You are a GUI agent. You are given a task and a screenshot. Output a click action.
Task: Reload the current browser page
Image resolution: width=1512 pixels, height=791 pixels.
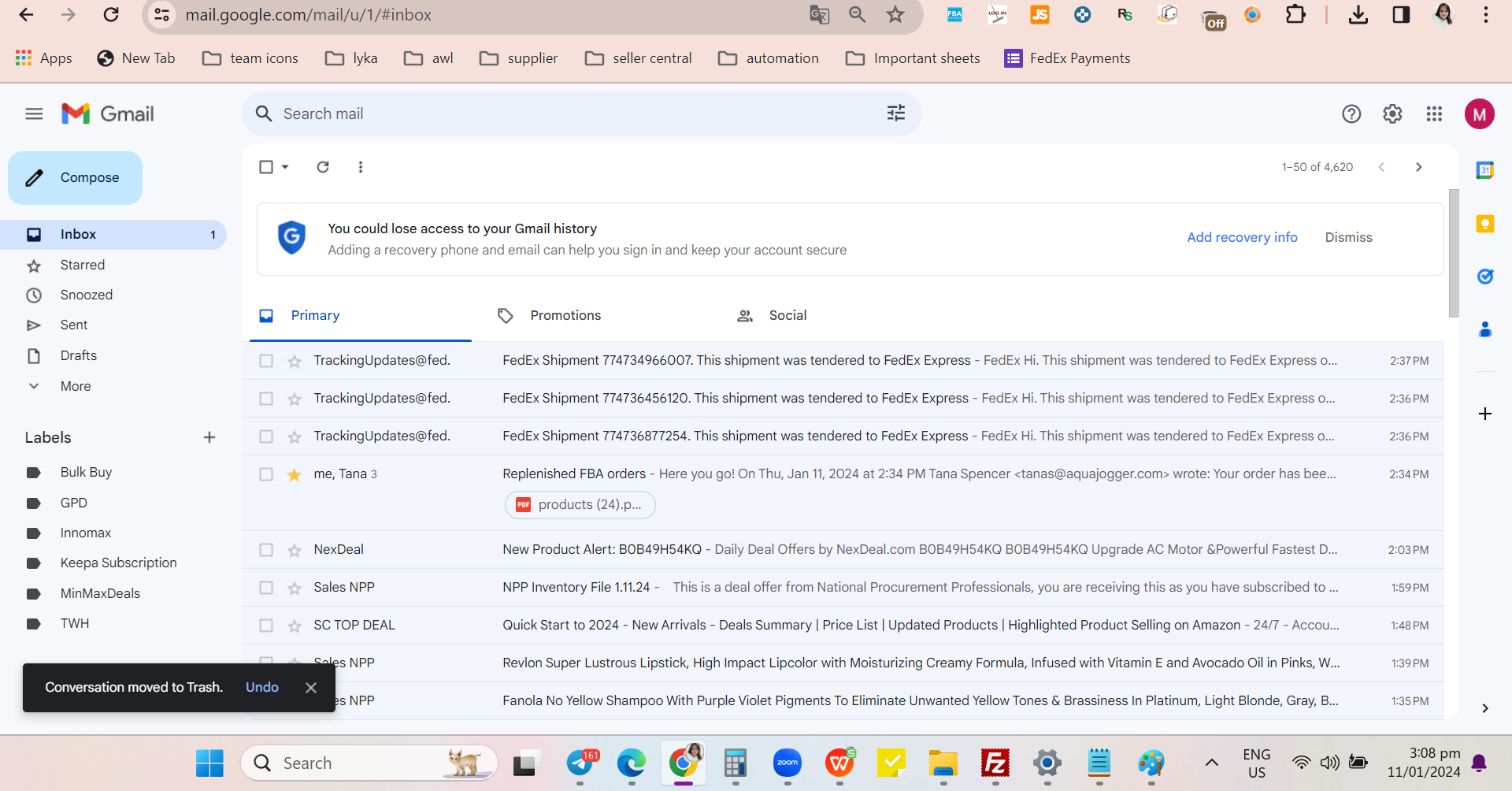click(111, 15)
